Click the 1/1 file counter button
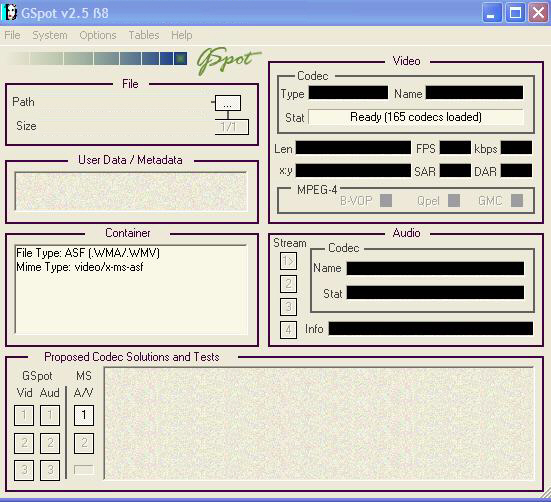The width and height of the screenshot is (551, 502). [232, 127]
